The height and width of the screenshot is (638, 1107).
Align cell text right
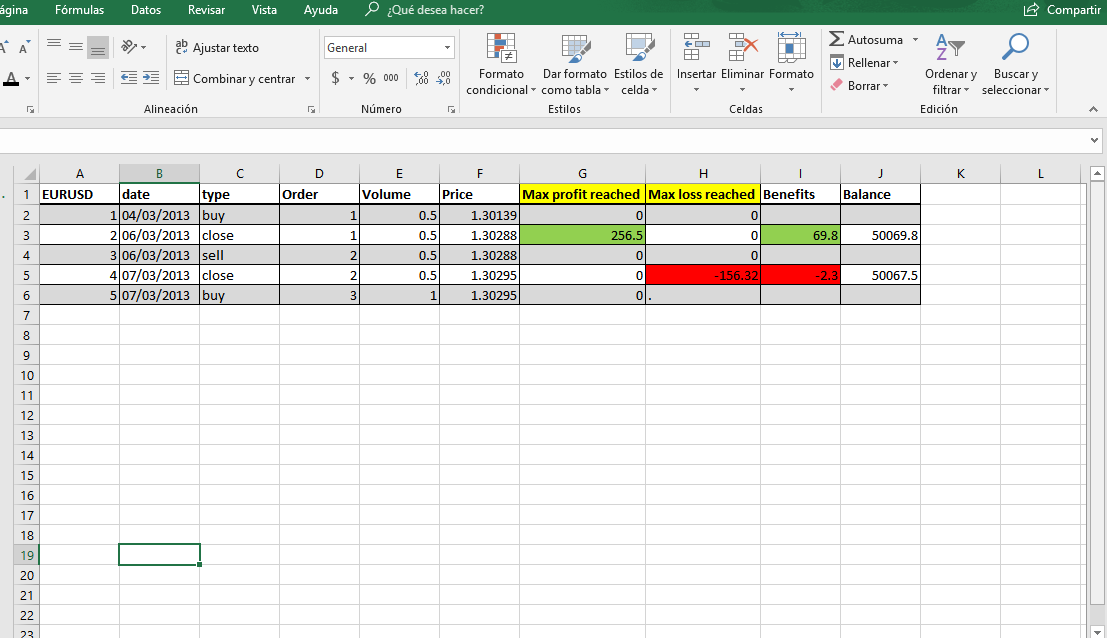98,78
